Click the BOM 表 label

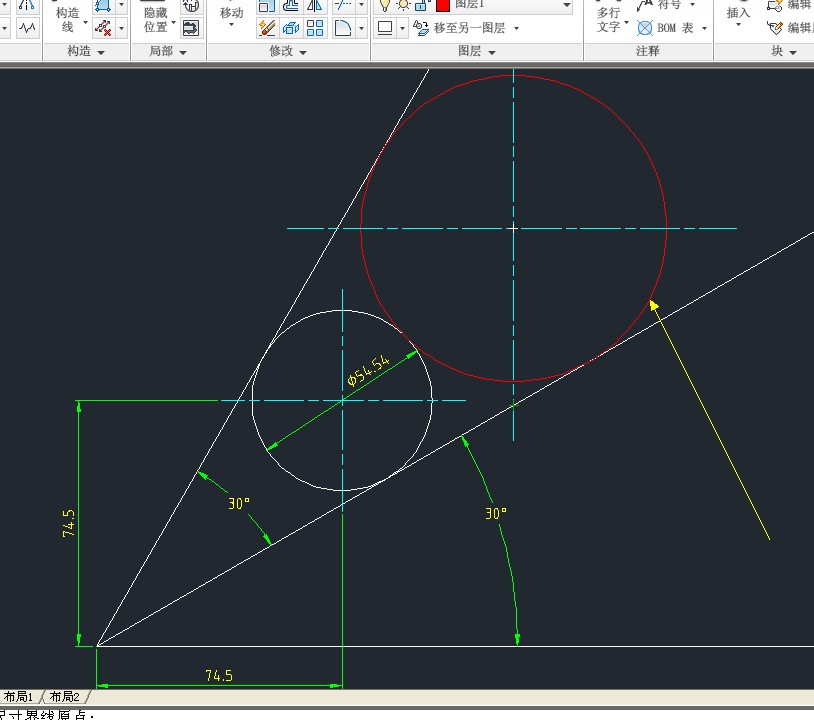pyautogui.click(x=675, y=28)
